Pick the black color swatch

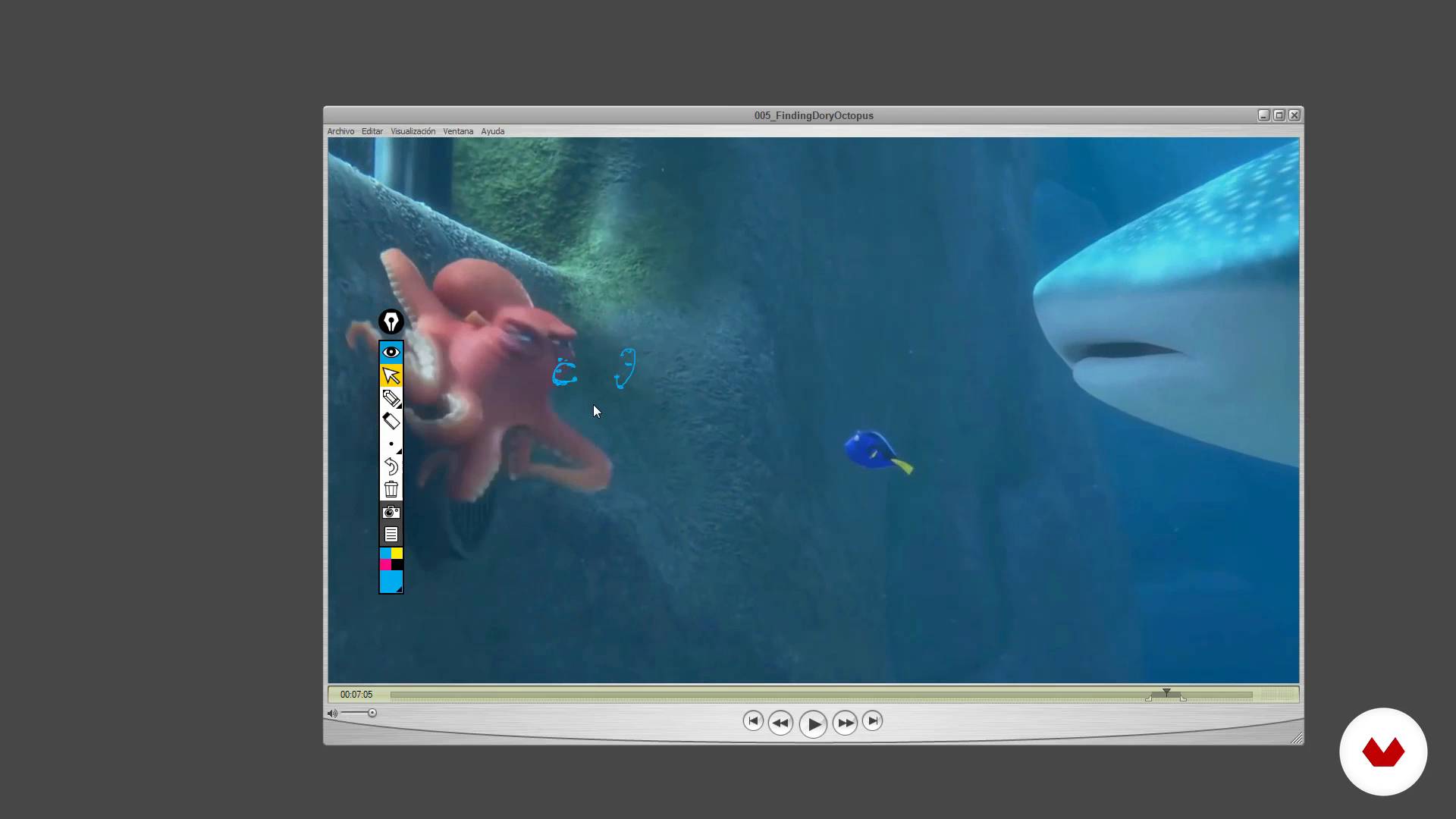397,565
